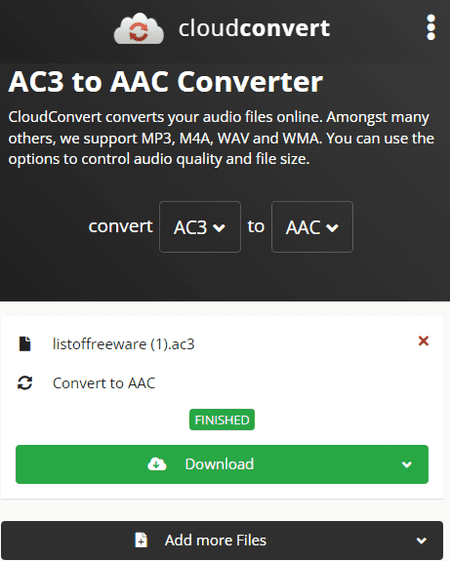Viewport: 450px width, 561px height.
Task: Click the "convert" label before AC3
Action: [121, 226]
